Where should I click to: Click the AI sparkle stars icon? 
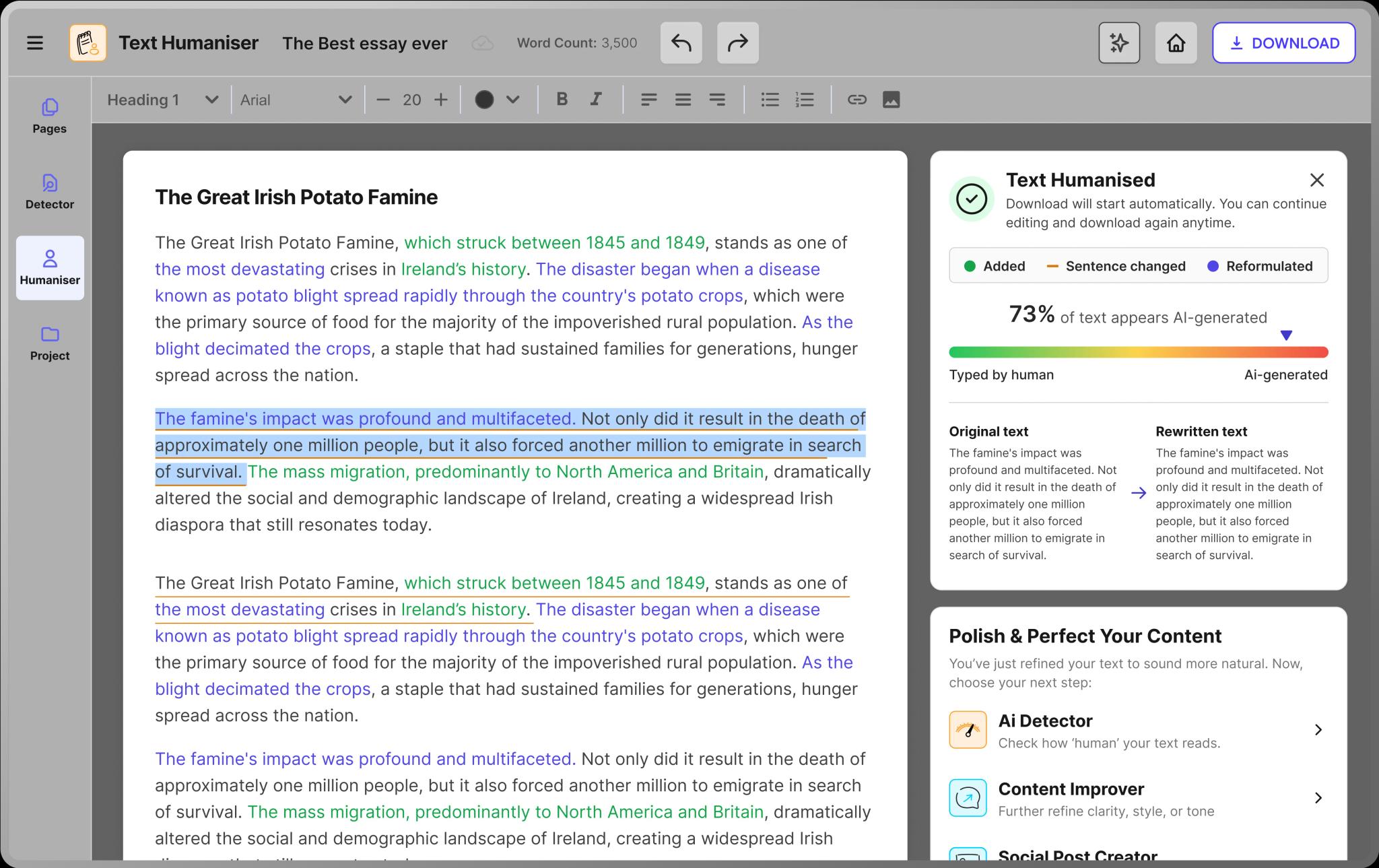pos(1118,43)
